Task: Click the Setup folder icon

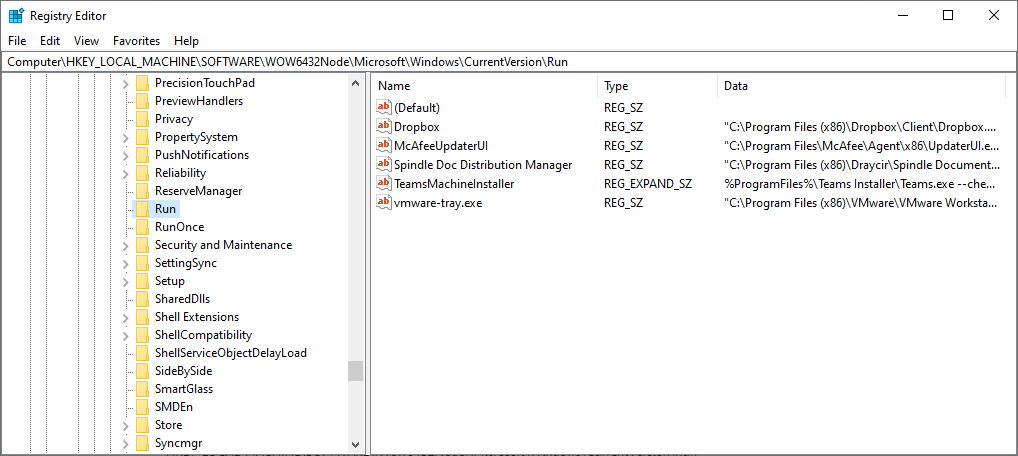Action: tap(143, 281)
